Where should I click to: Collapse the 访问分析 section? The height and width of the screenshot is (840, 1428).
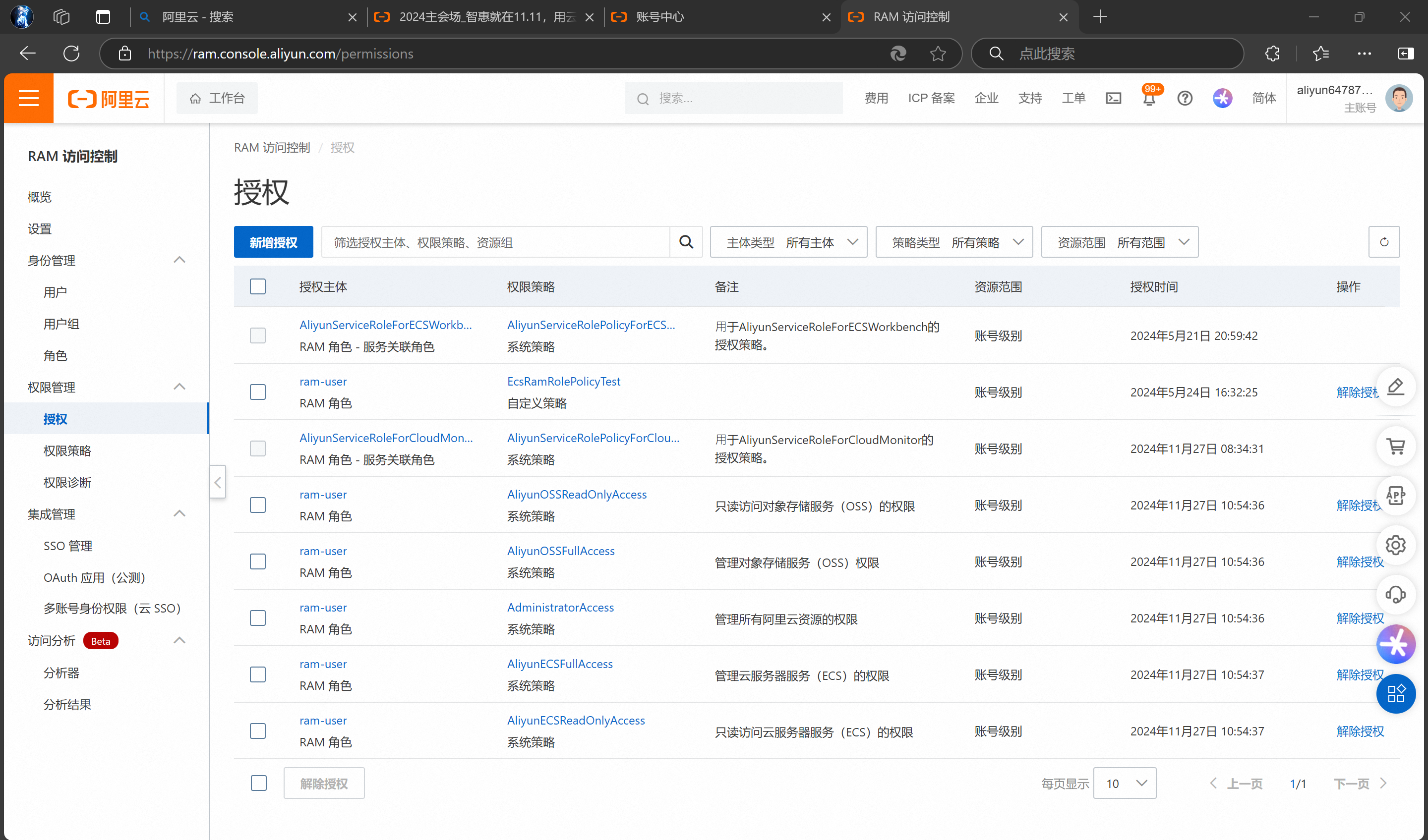pos(179,641)
